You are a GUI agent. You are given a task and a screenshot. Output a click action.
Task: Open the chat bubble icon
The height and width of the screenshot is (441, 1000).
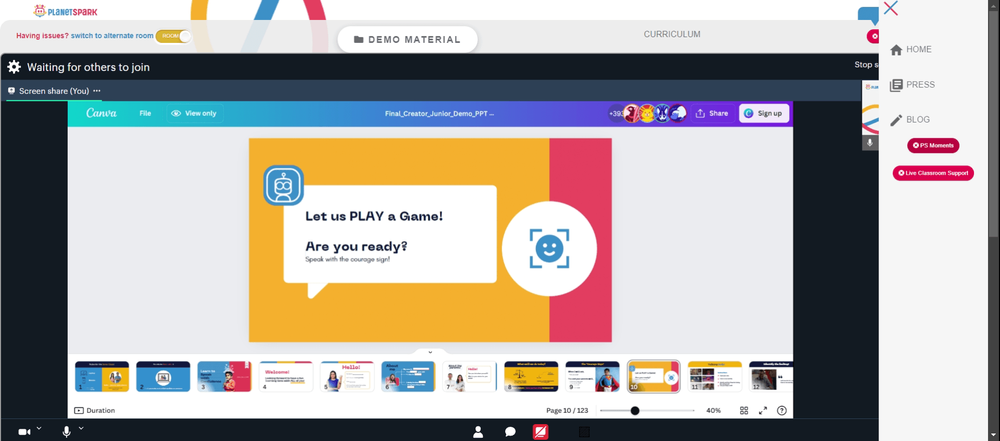tap(510, 432)
